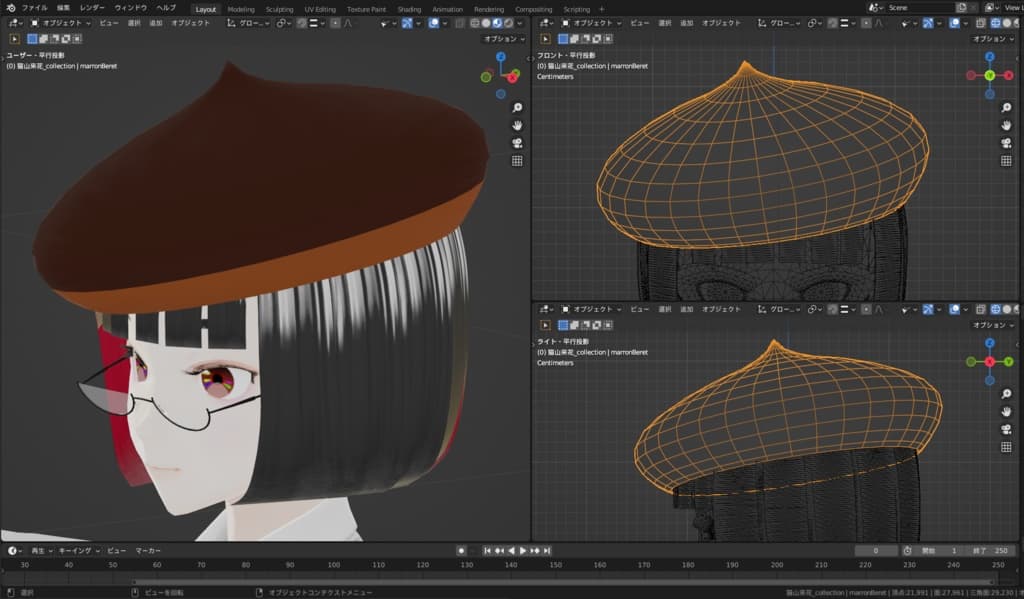Switch to the UV Editing workspace tab
Image resolution: width=1024 pixels, height=599 pixels.
pyautogui.click(x=320, y=9)
